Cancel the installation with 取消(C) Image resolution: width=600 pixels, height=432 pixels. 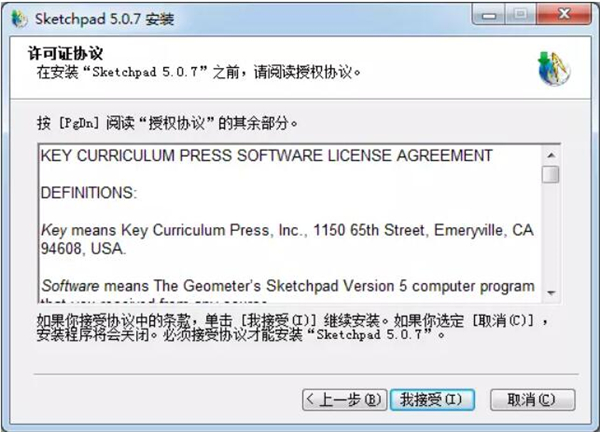pyautogui.click(x=533, y=400)
